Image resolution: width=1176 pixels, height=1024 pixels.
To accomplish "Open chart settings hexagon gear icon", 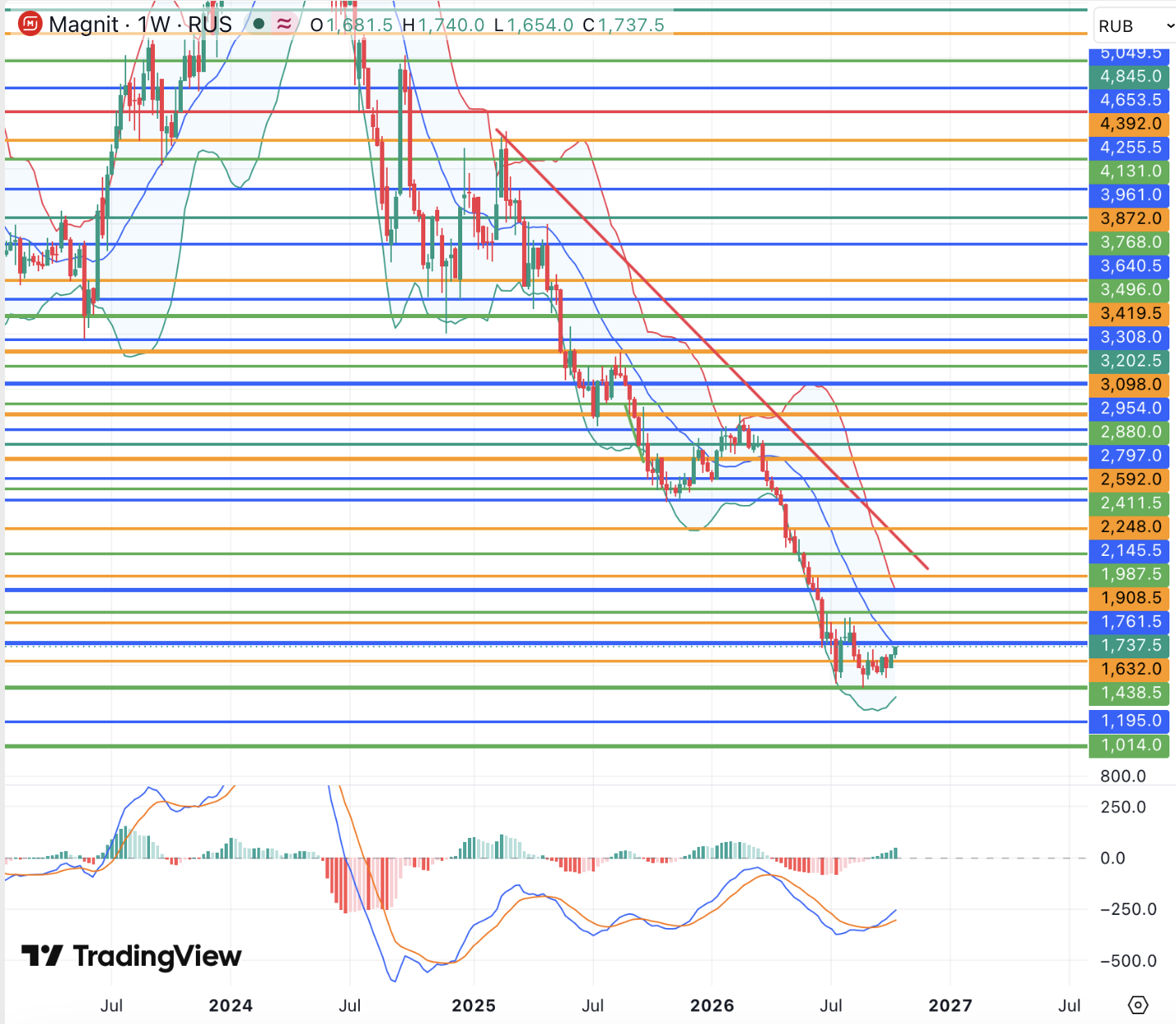I will click(x=1138, y=1004).
